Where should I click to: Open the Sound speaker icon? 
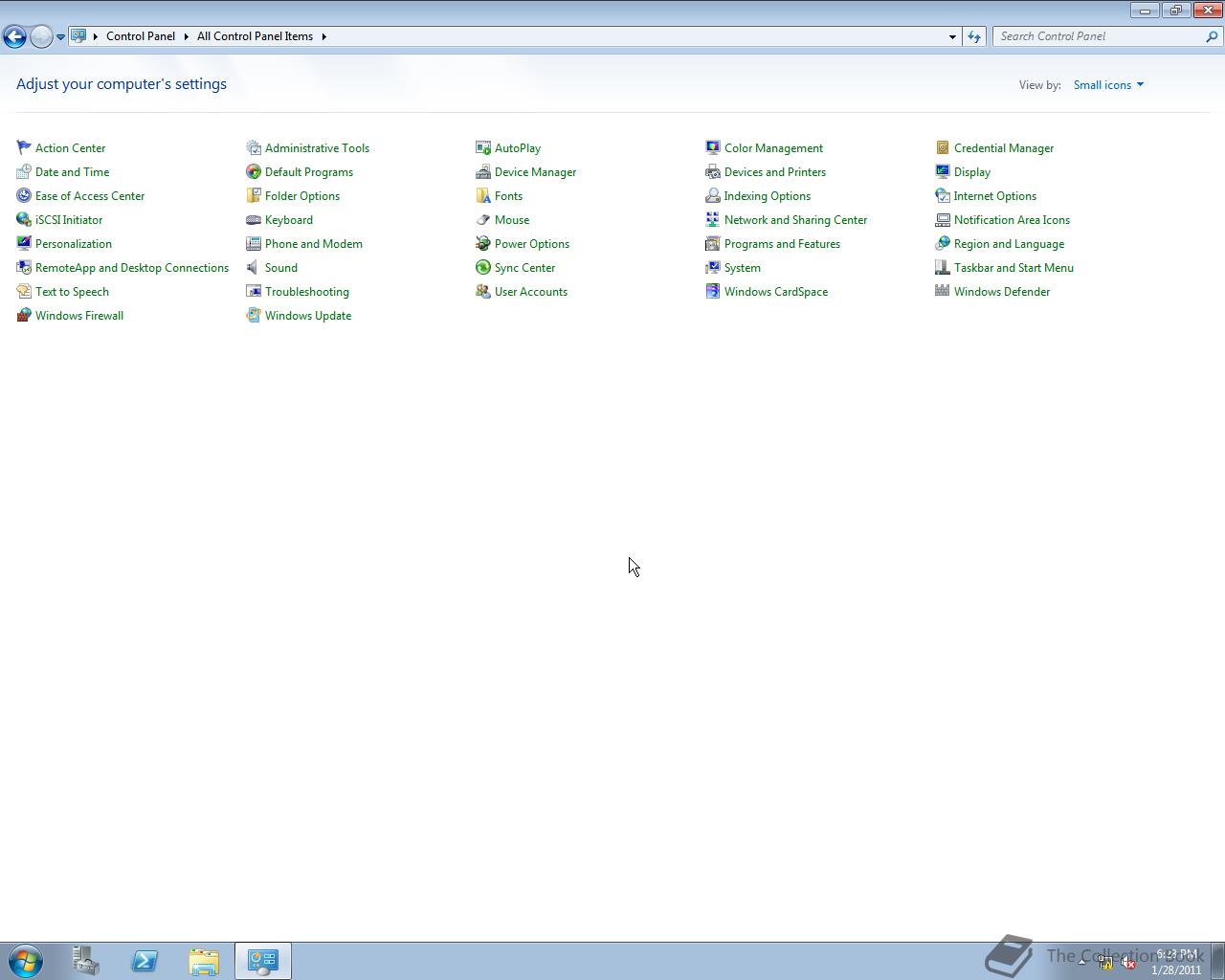click(254, 267)
